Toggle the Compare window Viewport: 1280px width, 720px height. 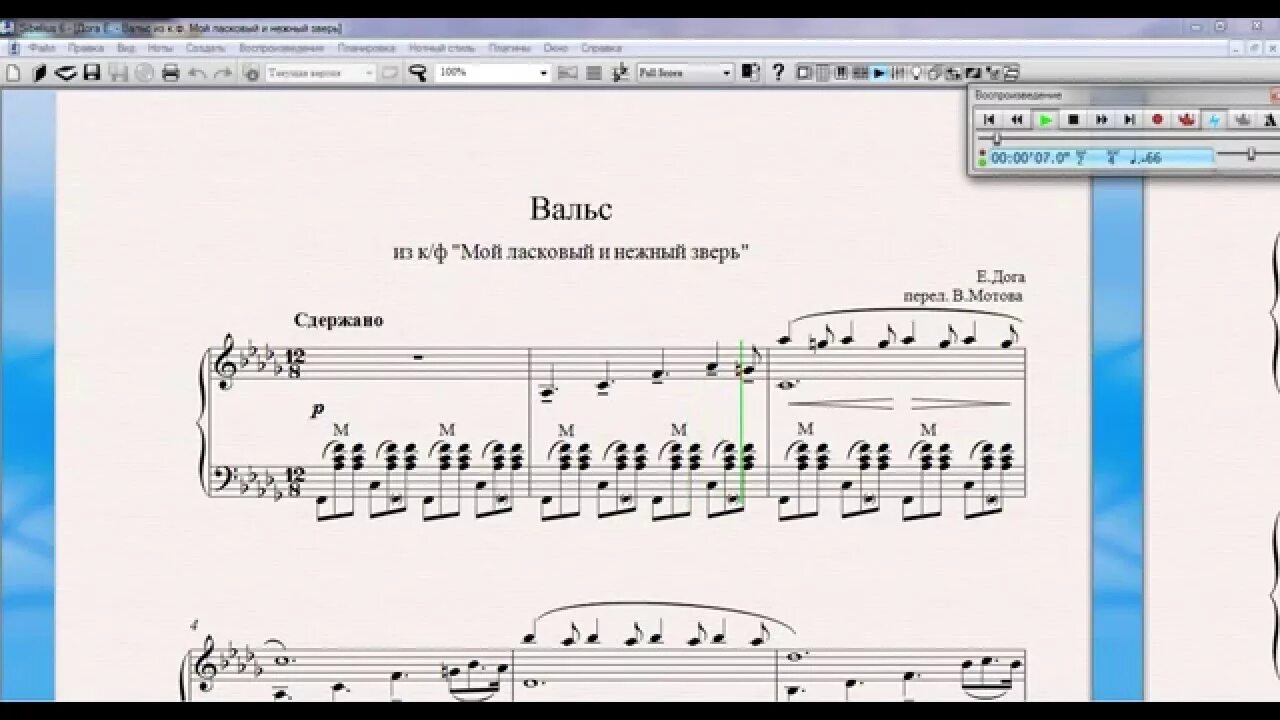[952, 72]
